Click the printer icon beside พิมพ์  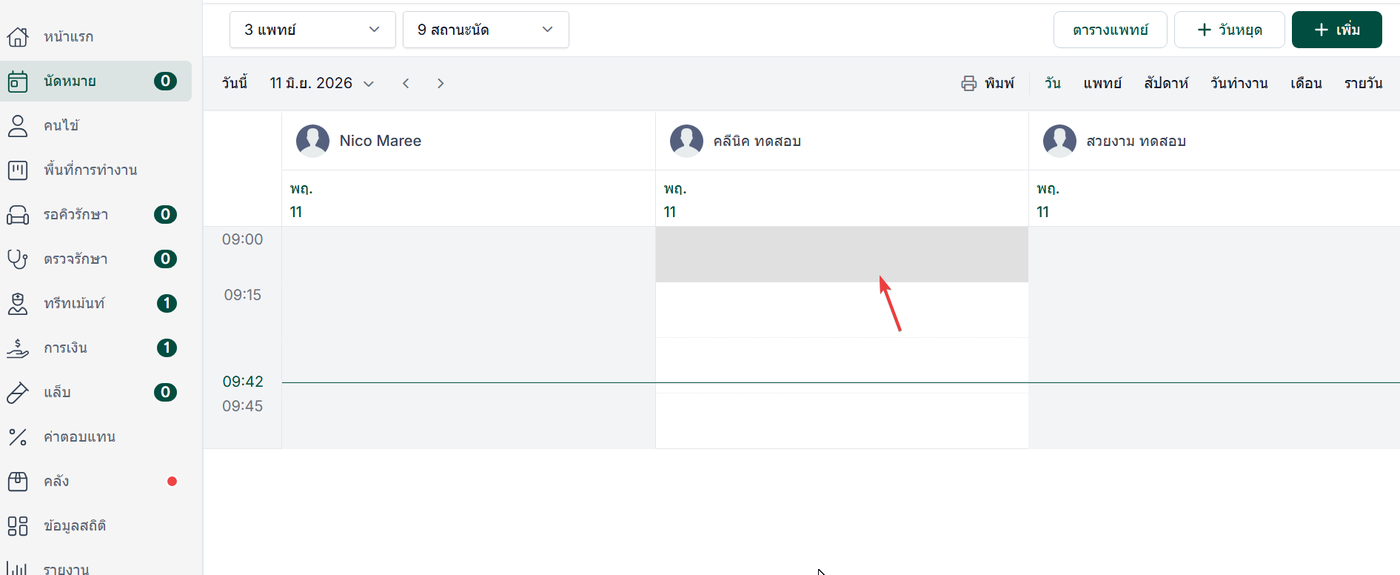(x=968, y=83)
